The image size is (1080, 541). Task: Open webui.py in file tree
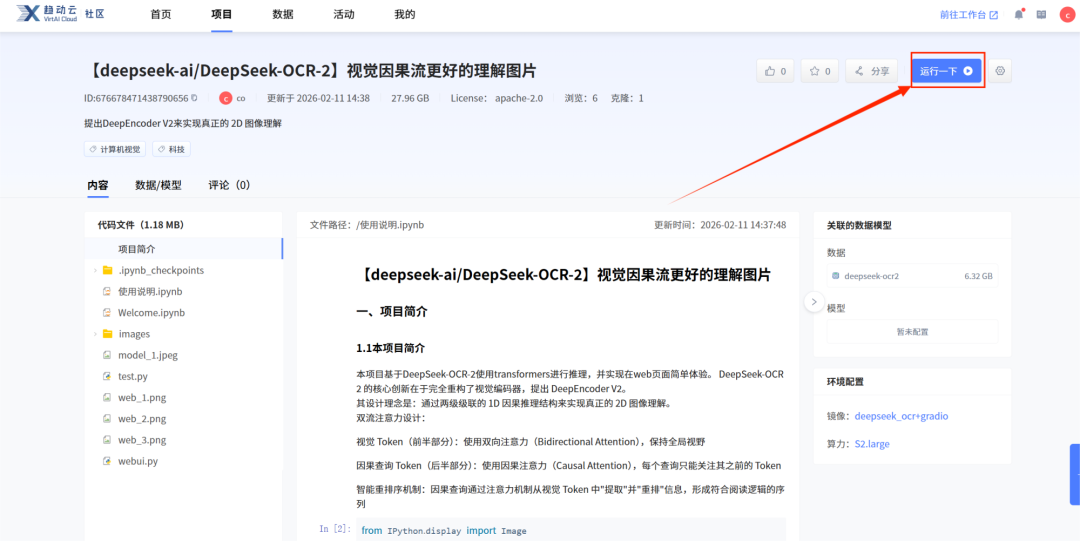[138, 462]
